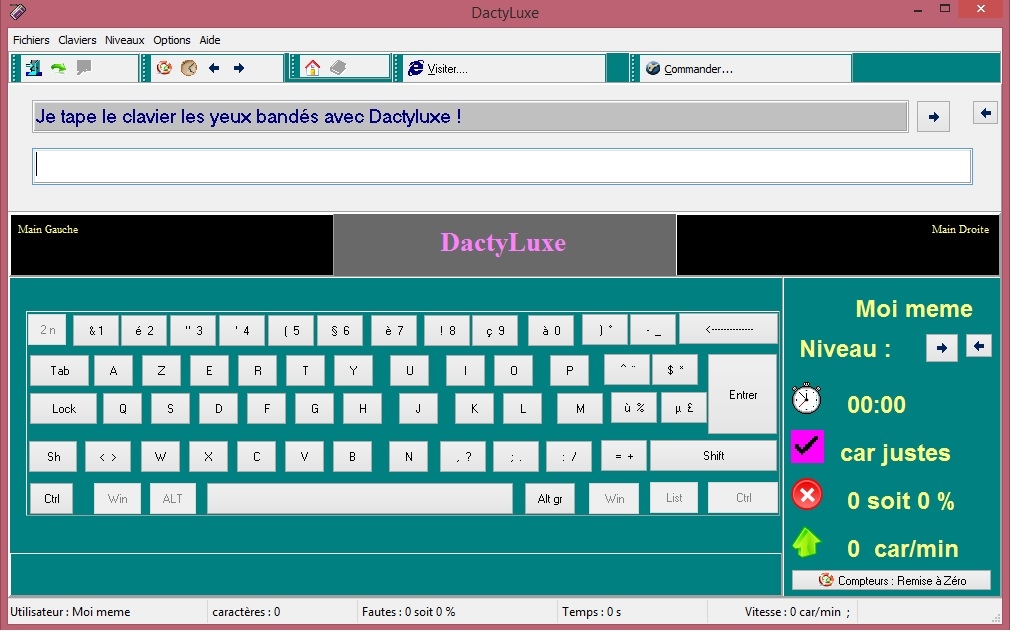This screenshot has height=632, width=1010.
Task: Click the 'Main Droite' label
Action: coord(960,229)
